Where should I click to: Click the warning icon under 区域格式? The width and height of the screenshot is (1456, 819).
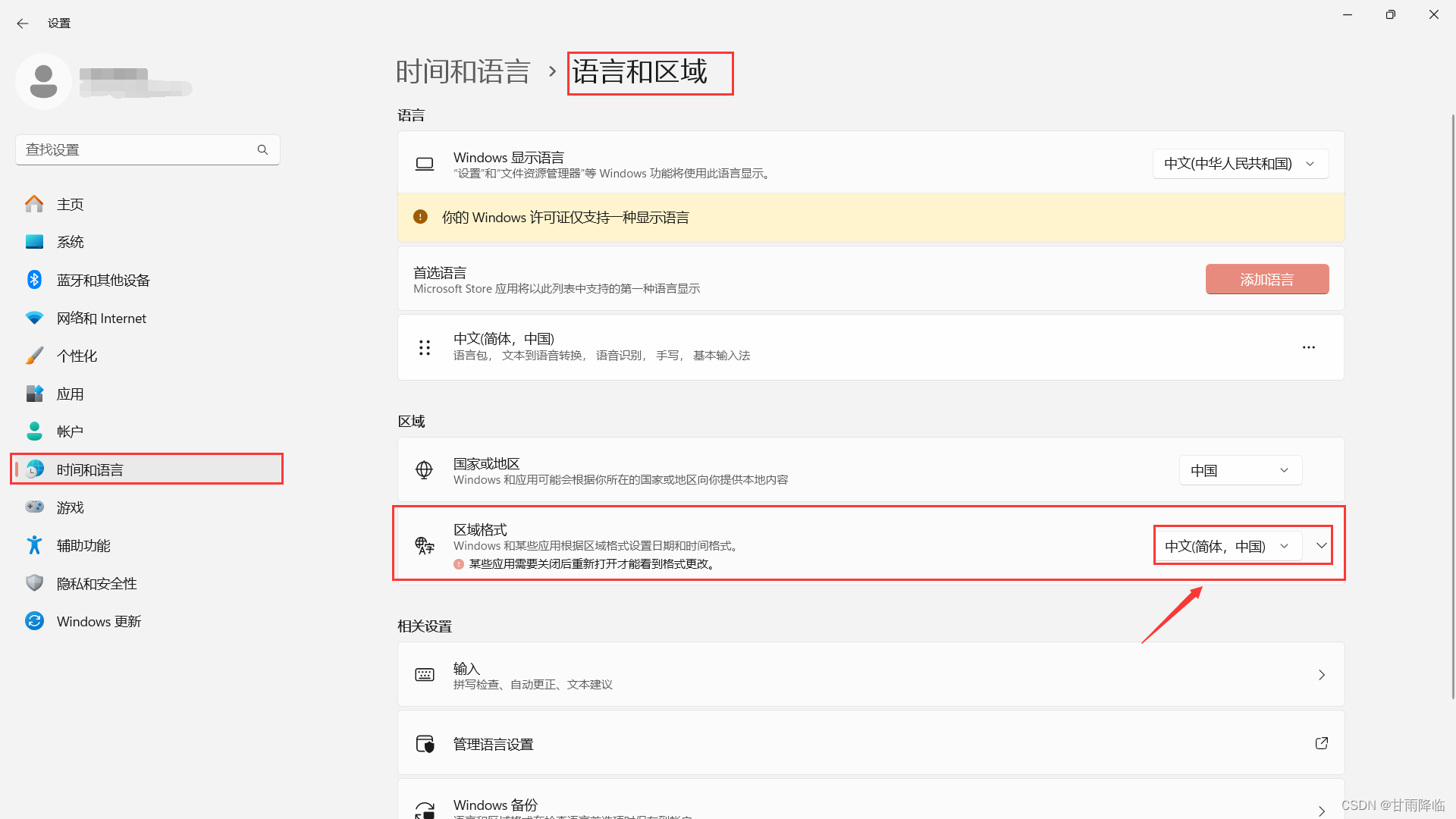[459, 564]
